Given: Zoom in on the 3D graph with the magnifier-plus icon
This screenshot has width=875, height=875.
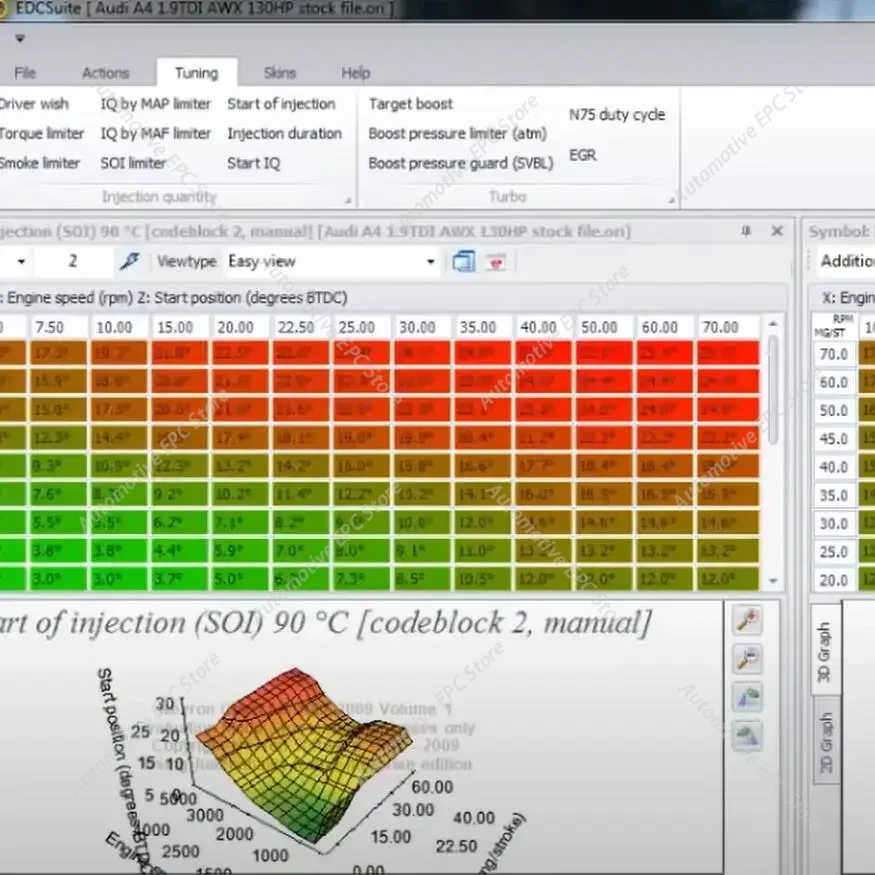Looking at the screenshot, I should (747, 620).
